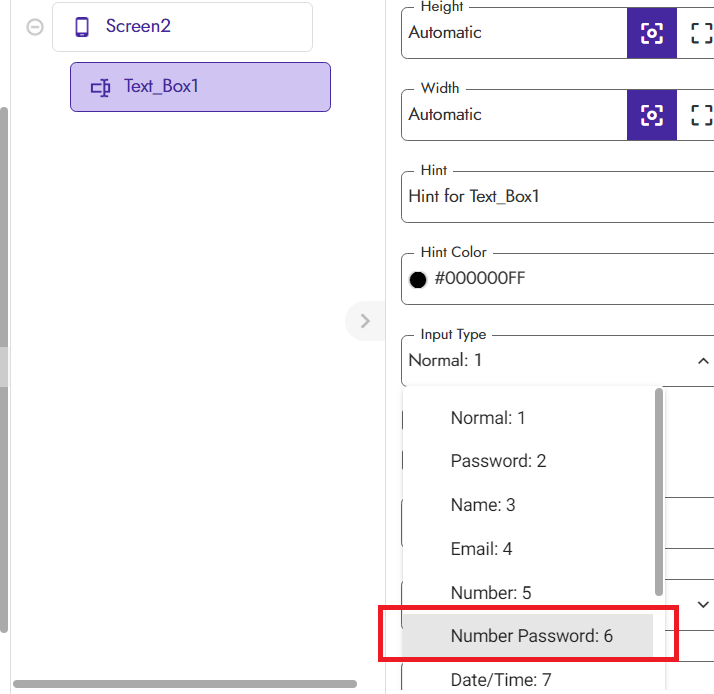Collapse the Input Type dropdown arrow
This screenshot has height=694, width=714.
[x=703, y=361]
